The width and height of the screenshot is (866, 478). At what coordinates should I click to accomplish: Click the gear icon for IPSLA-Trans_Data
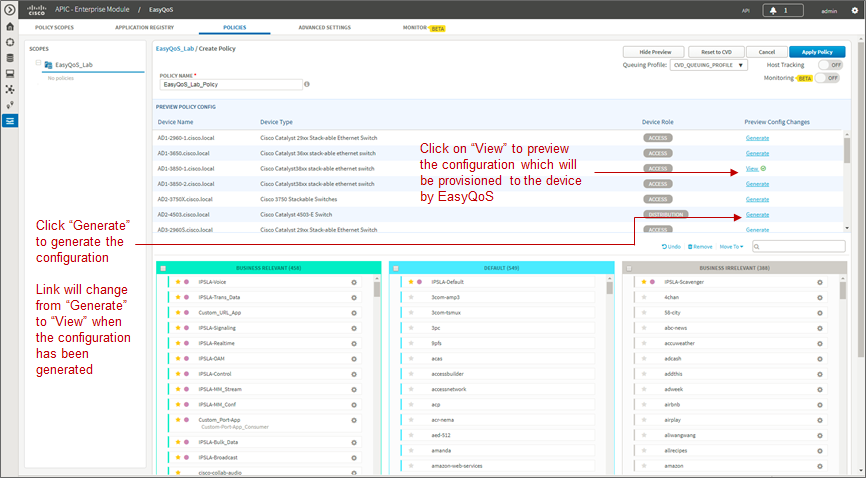pos(354,298)
